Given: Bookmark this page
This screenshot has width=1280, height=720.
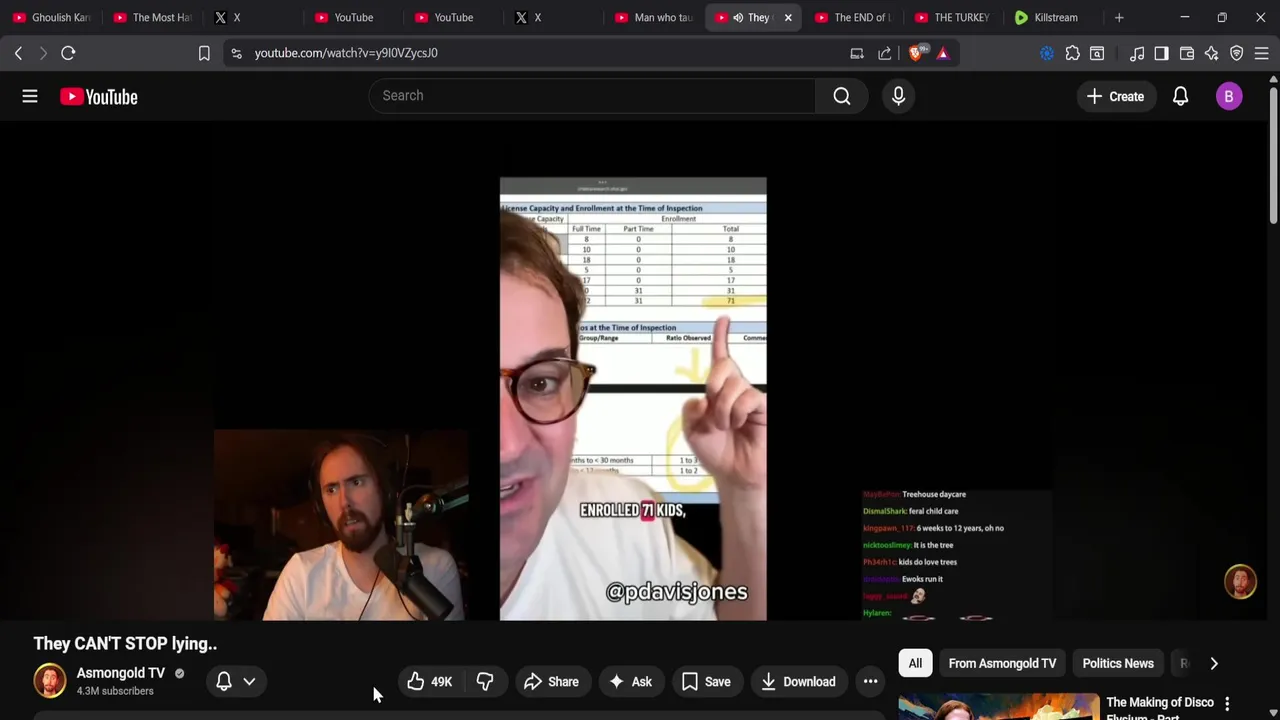Looking at the screenshot, I should tap(204, 53).
